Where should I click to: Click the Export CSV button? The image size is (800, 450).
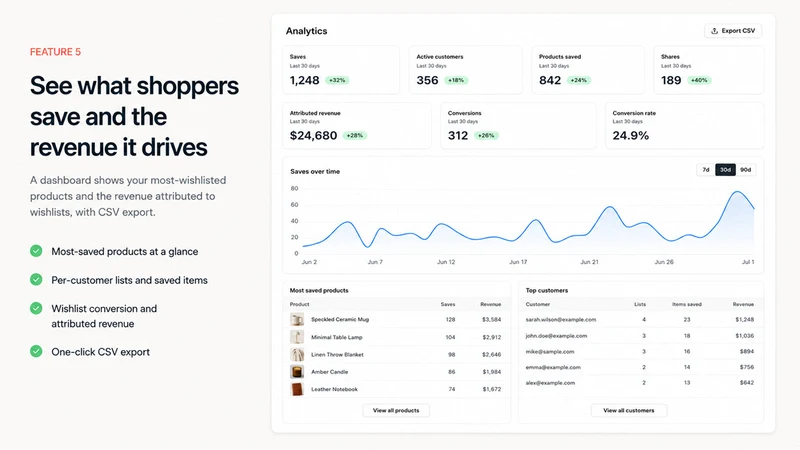pos(733,31)
